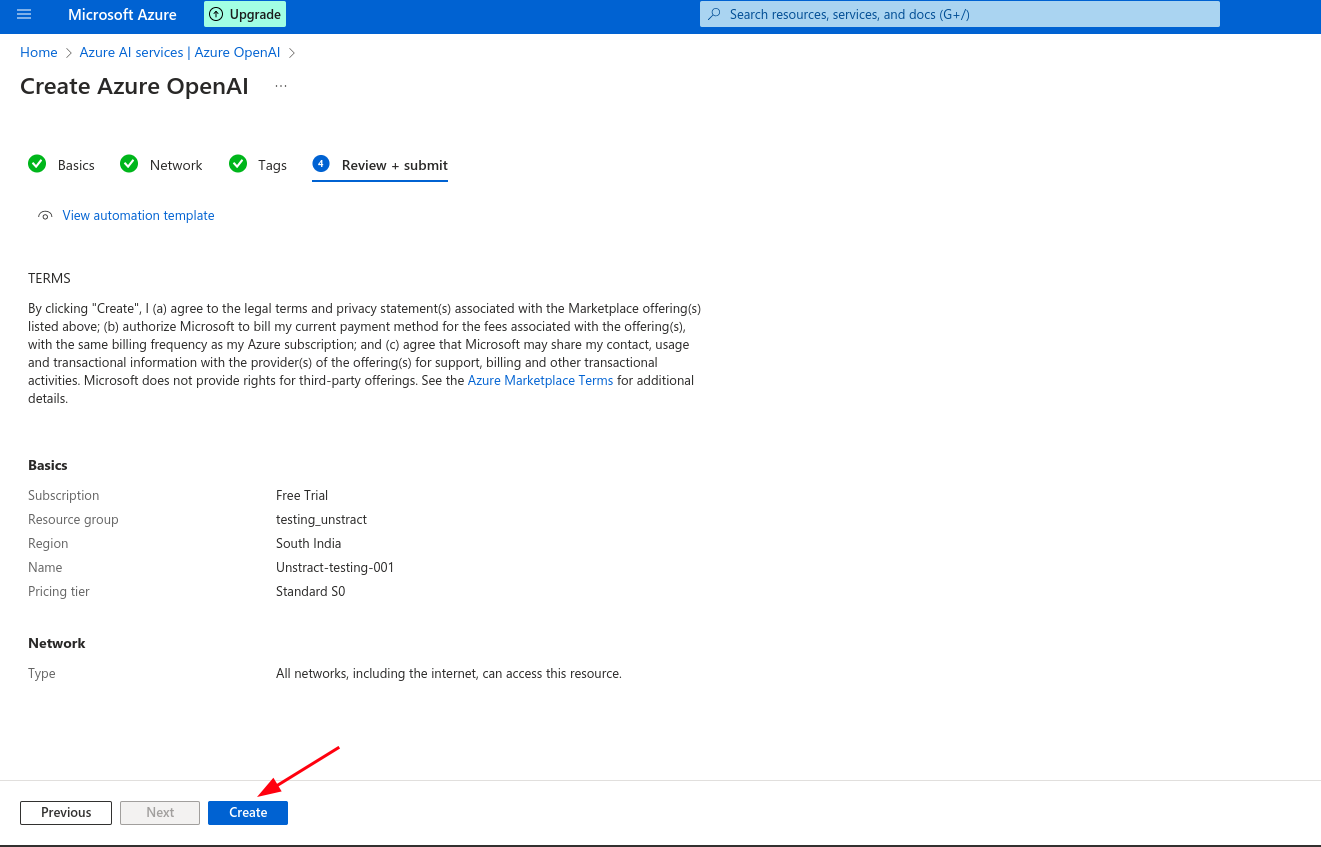1321x847 pixels.
Task: Click the 'Resource group' label
Action: pos(73,519)
